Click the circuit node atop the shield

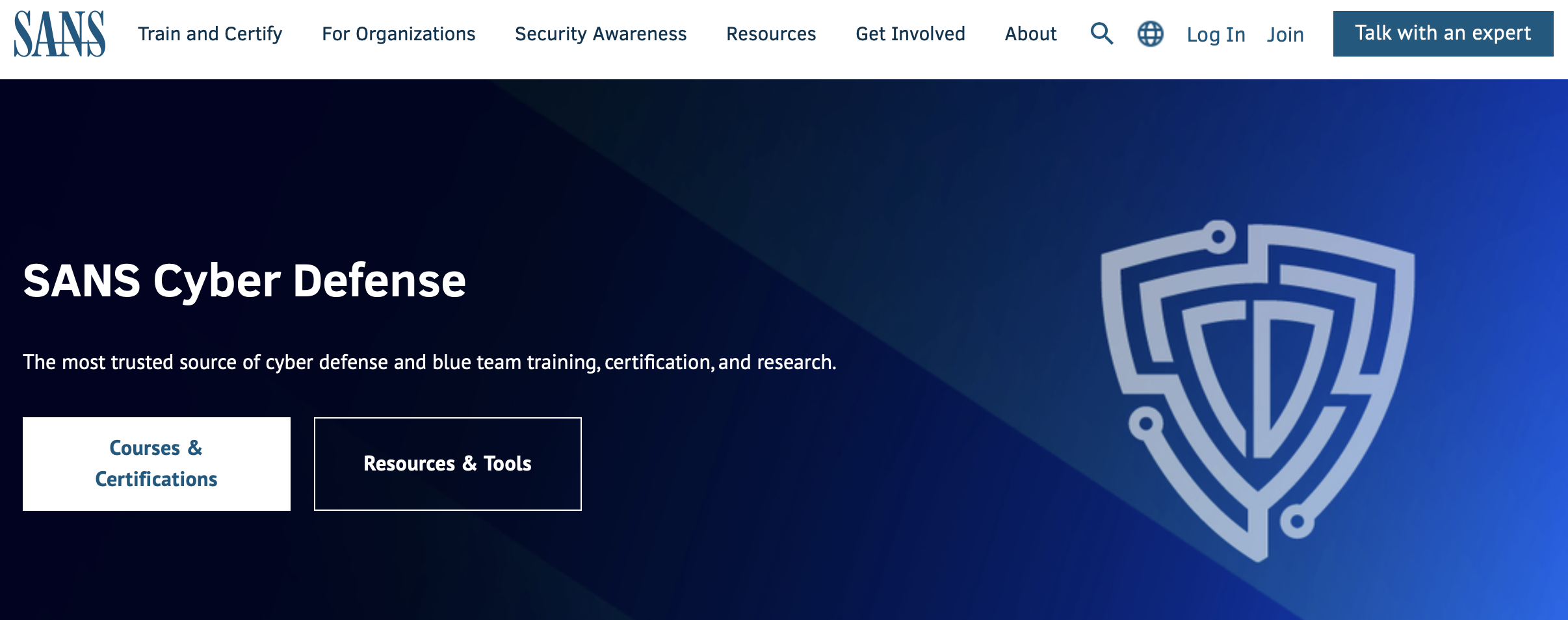tap(1219, 236)
